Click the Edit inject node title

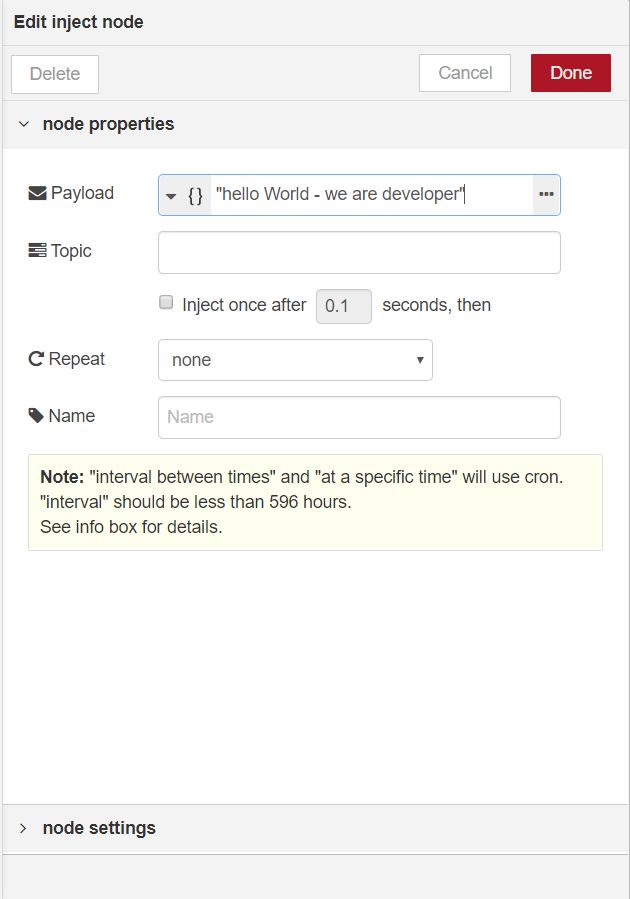pyautogui.click(x=79, y=22)
